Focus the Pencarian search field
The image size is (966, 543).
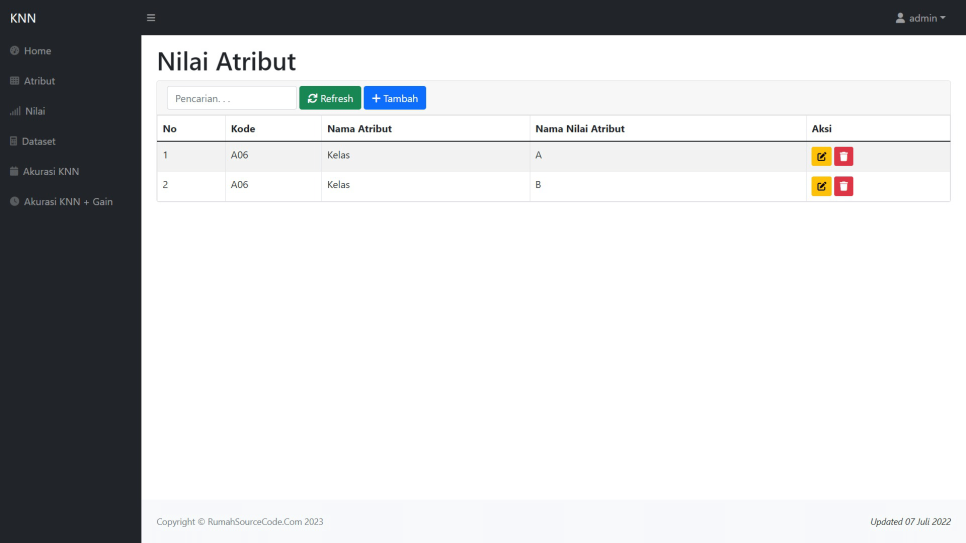point(231,98)
